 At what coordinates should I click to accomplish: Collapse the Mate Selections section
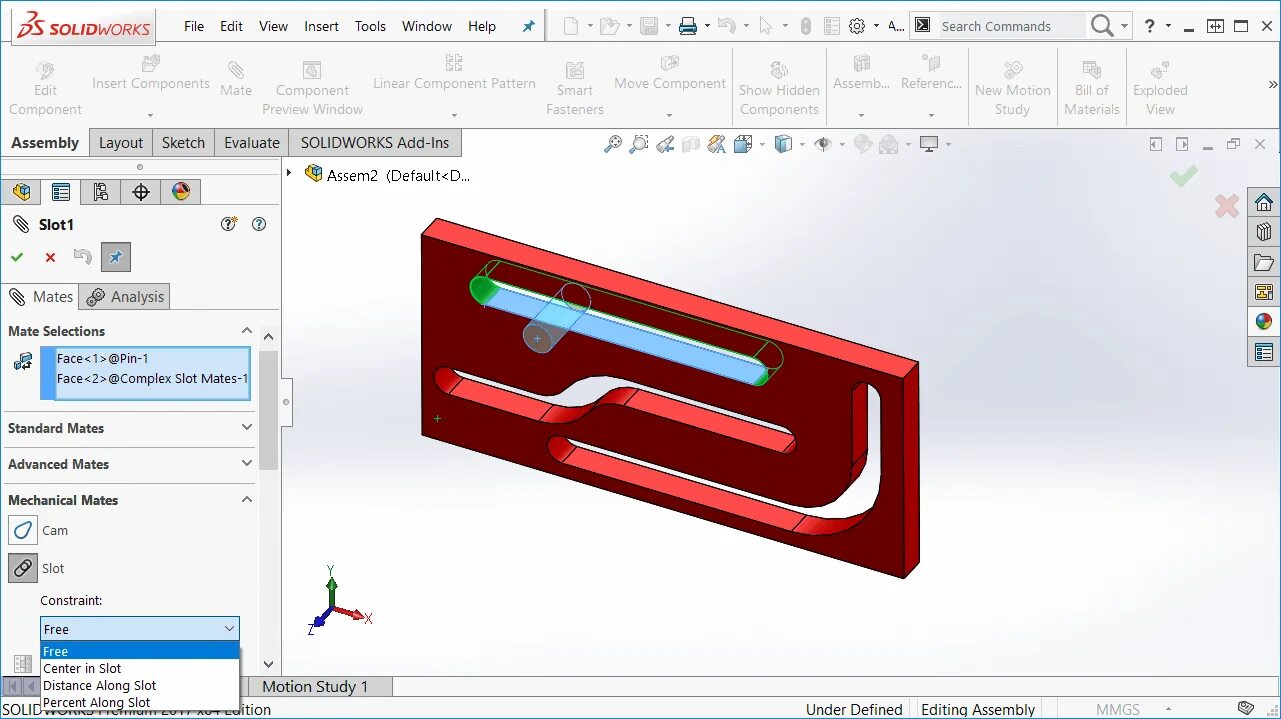[245, 330]
